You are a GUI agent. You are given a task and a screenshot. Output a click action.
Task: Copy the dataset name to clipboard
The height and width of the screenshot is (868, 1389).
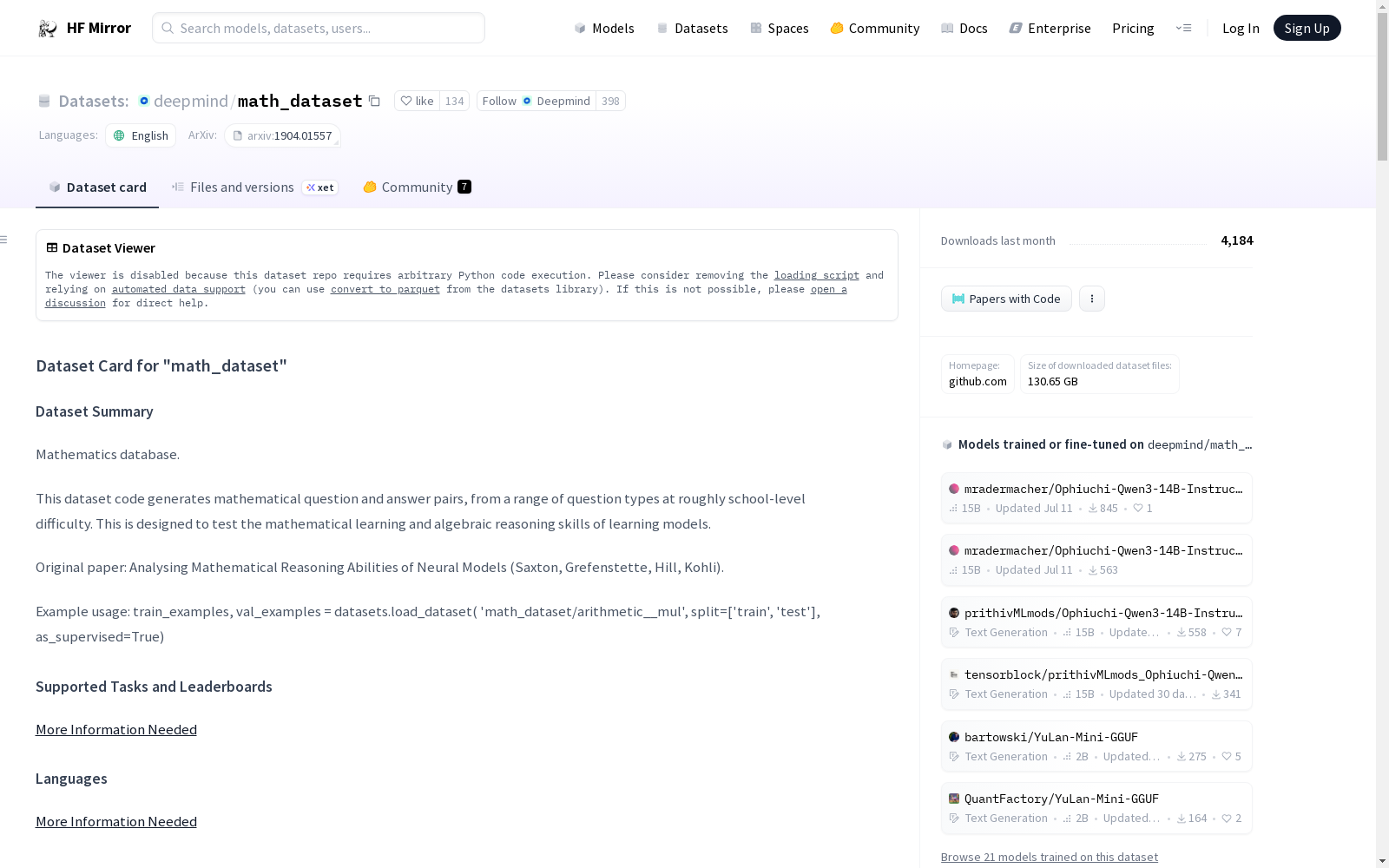tap(374, 101)
